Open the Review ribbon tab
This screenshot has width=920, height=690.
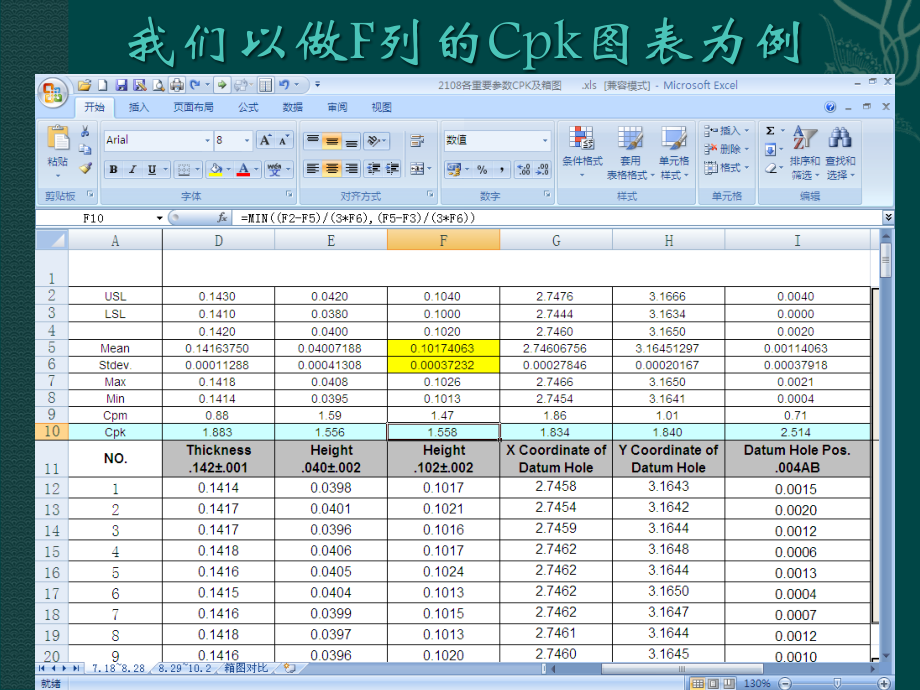point(337,107)
